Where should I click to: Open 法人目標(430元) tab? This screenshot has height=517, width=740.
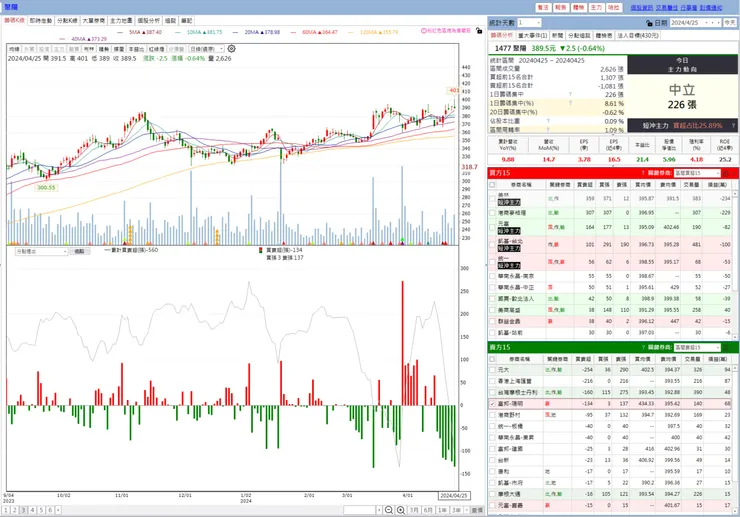[x=638, y=35]
